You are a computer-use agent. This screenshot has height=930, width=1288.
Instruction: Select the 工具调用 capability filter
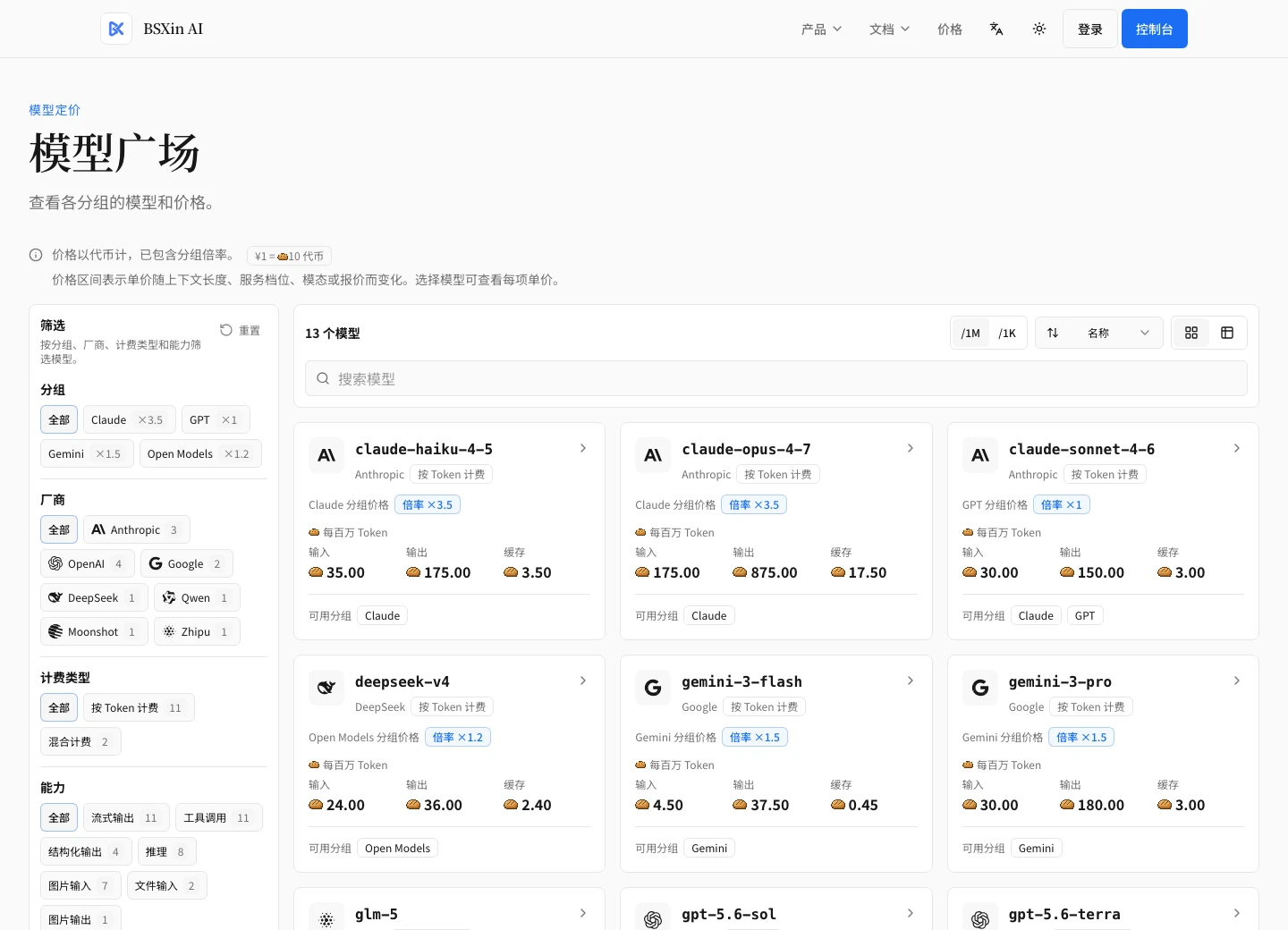pyautogui.click(x=219, y=817)
